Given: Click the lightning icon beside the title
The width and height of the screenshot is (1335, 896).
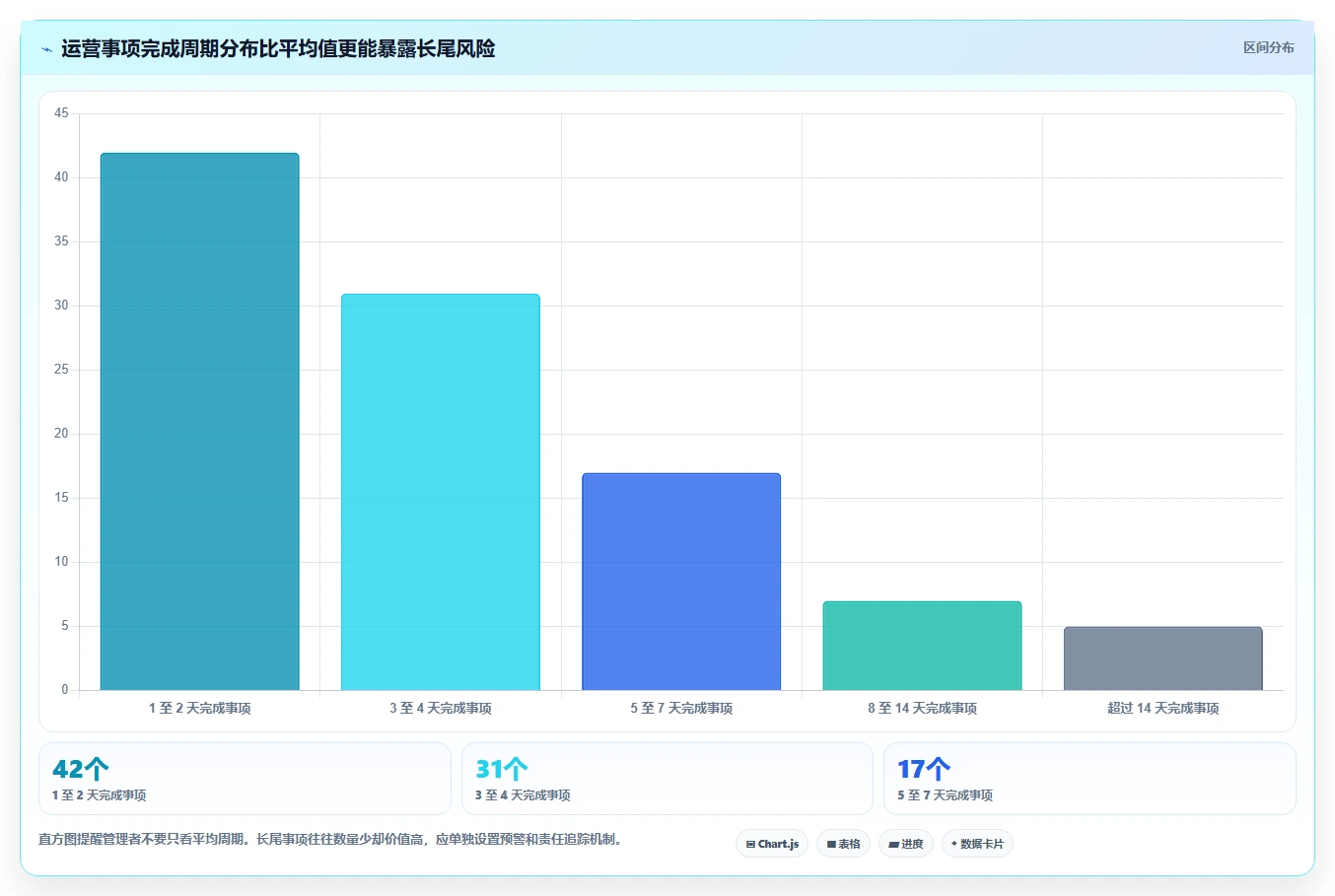Looking at the screenshot, I should 46,49.
